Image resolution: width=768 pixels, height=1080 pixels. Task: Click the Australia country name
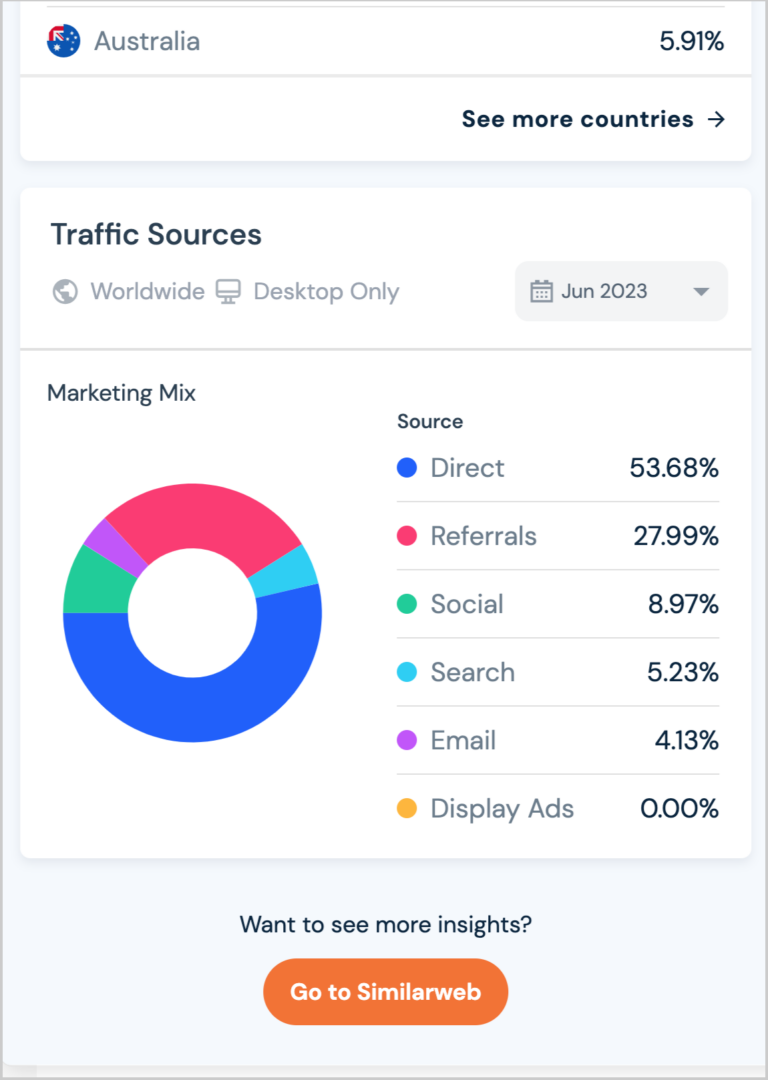147,41
